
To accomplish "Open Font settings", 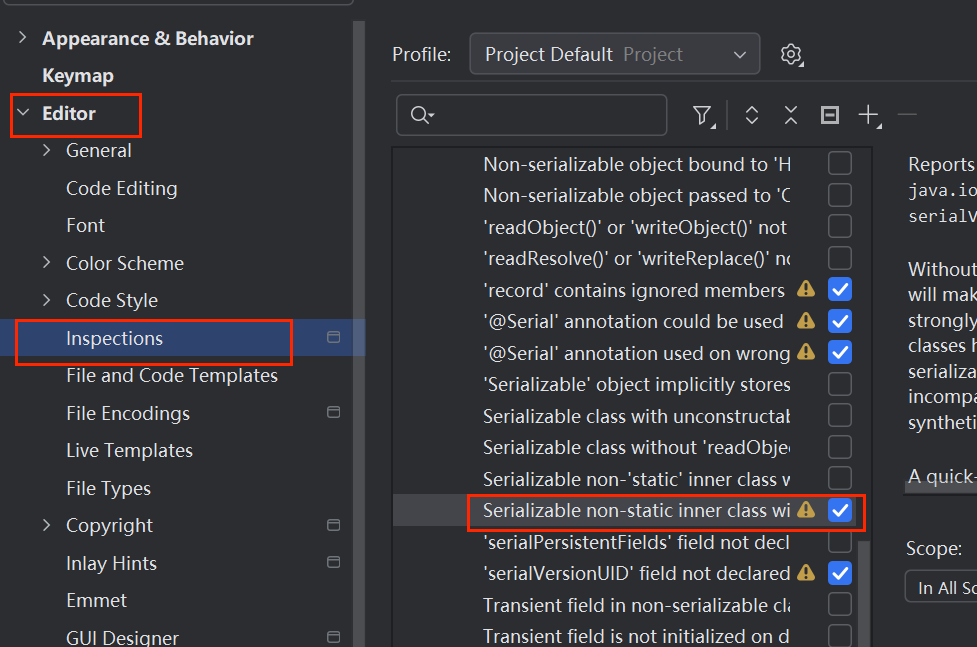I will [x=85, y=225].
